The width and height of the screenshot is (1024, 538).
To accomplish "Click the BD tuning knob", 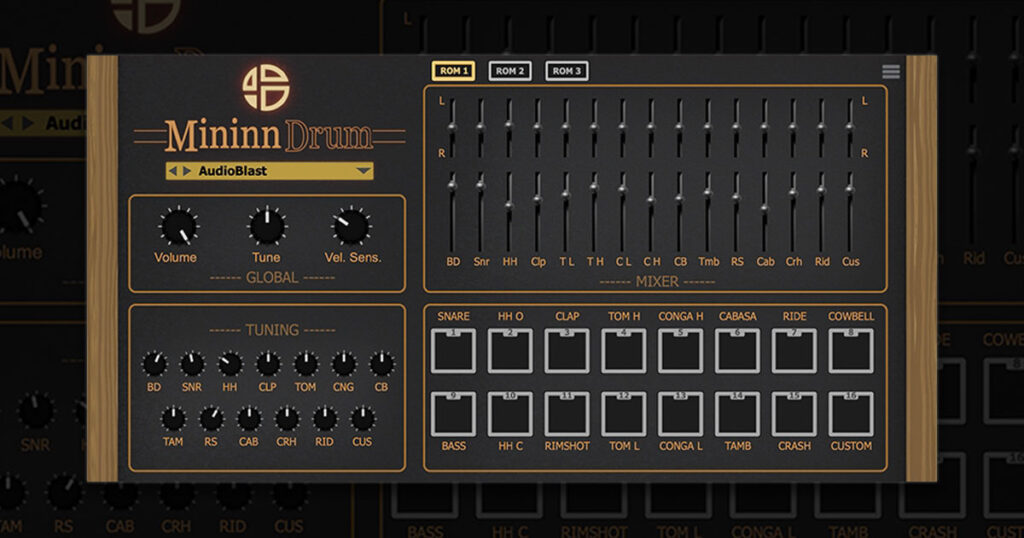I will click(154, 364).
